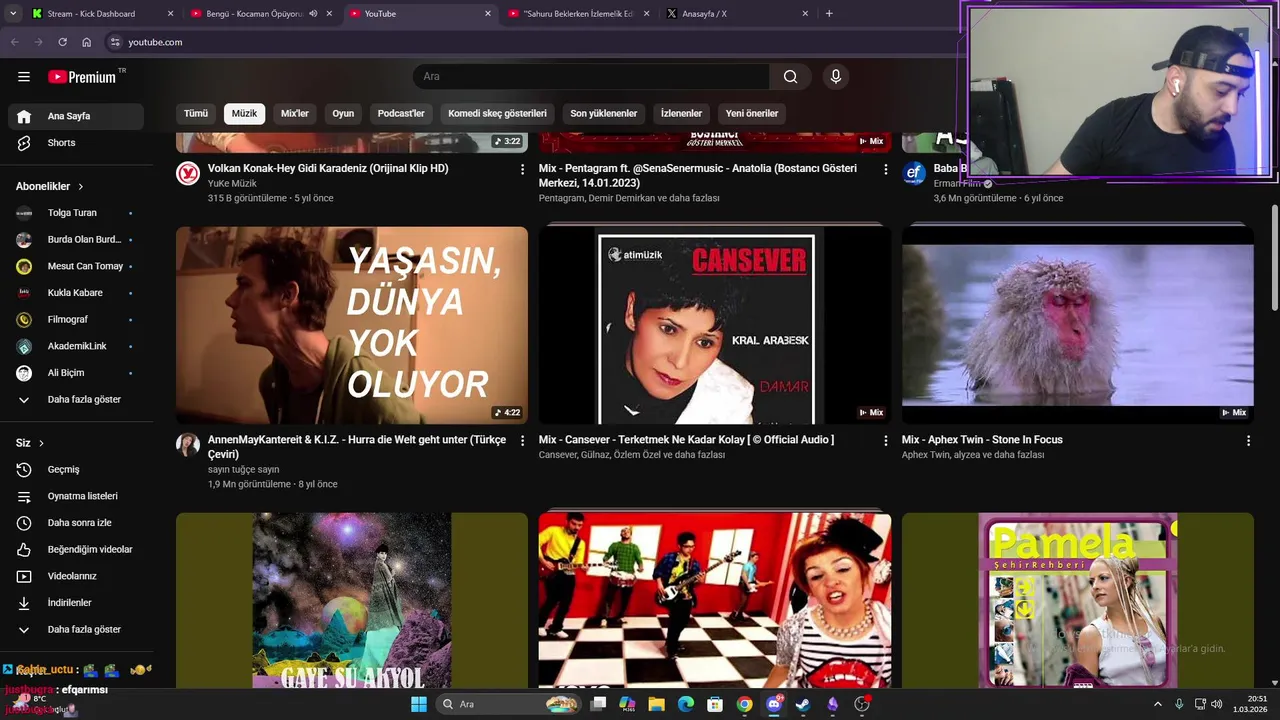Mute the Bengü - Kocaman Öpüyorum tab audio
This screenshot has width=1280, height=720.
313,14
